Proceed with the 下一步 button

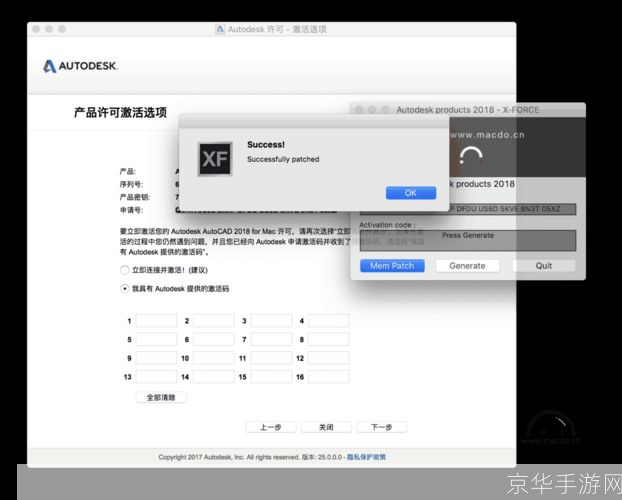coord(382,427)
